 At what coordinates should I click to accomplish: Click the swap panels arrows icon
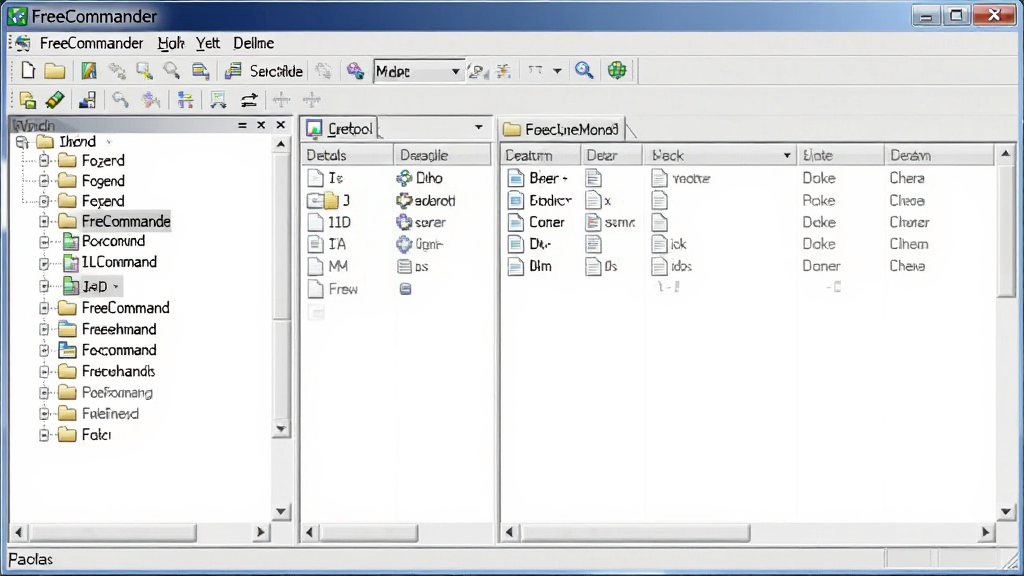point(249,100)
